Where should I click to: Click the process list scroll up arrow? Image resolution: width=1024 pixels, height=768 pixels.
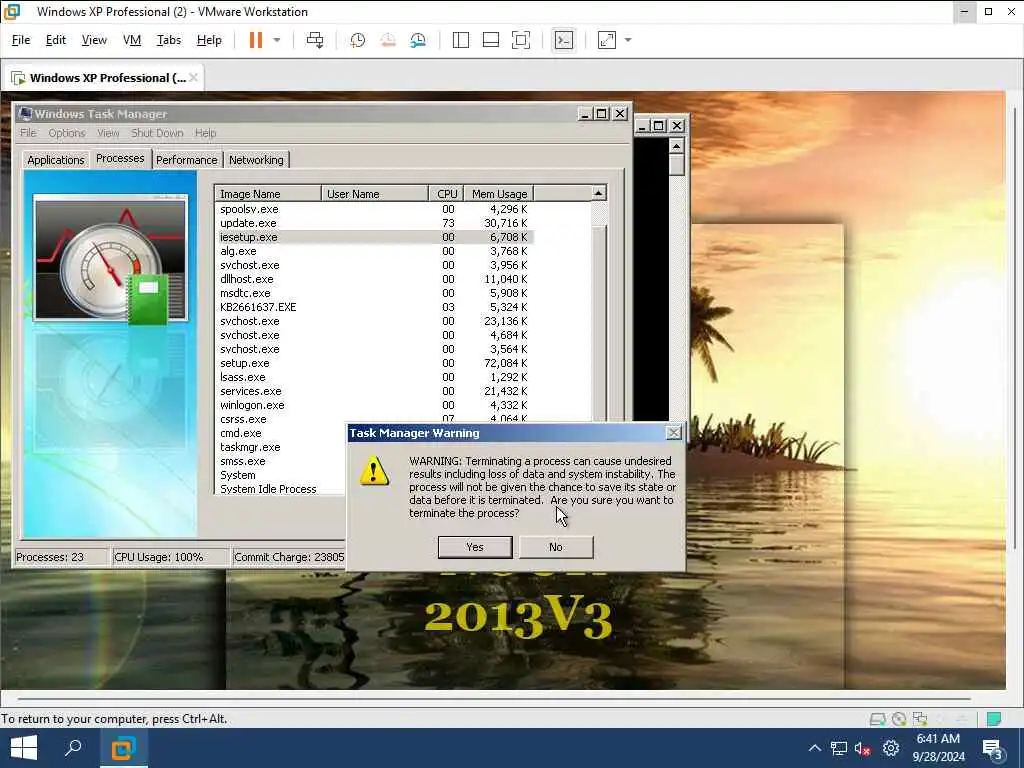(598, 193)
